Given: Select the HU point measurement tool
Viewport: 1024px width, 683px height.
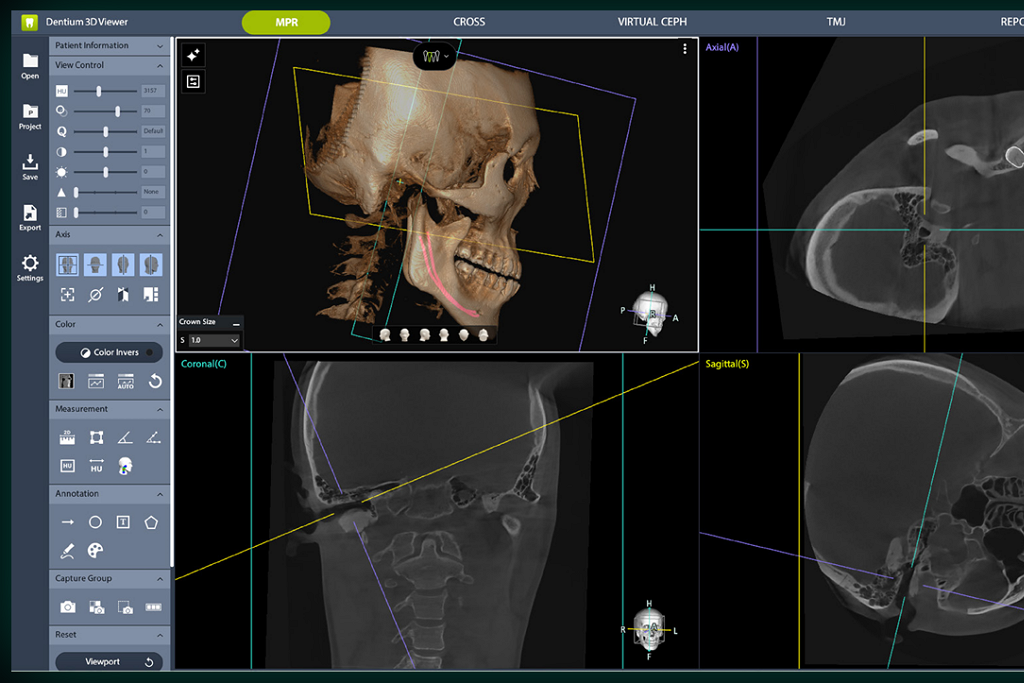Looking at the screenshot, I should pos(67,466).
